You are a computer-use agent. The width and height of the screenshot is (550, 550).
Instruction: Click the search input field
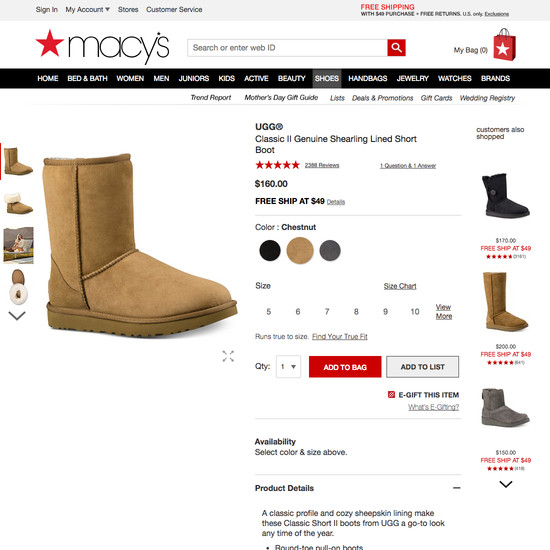coord(287,48)
